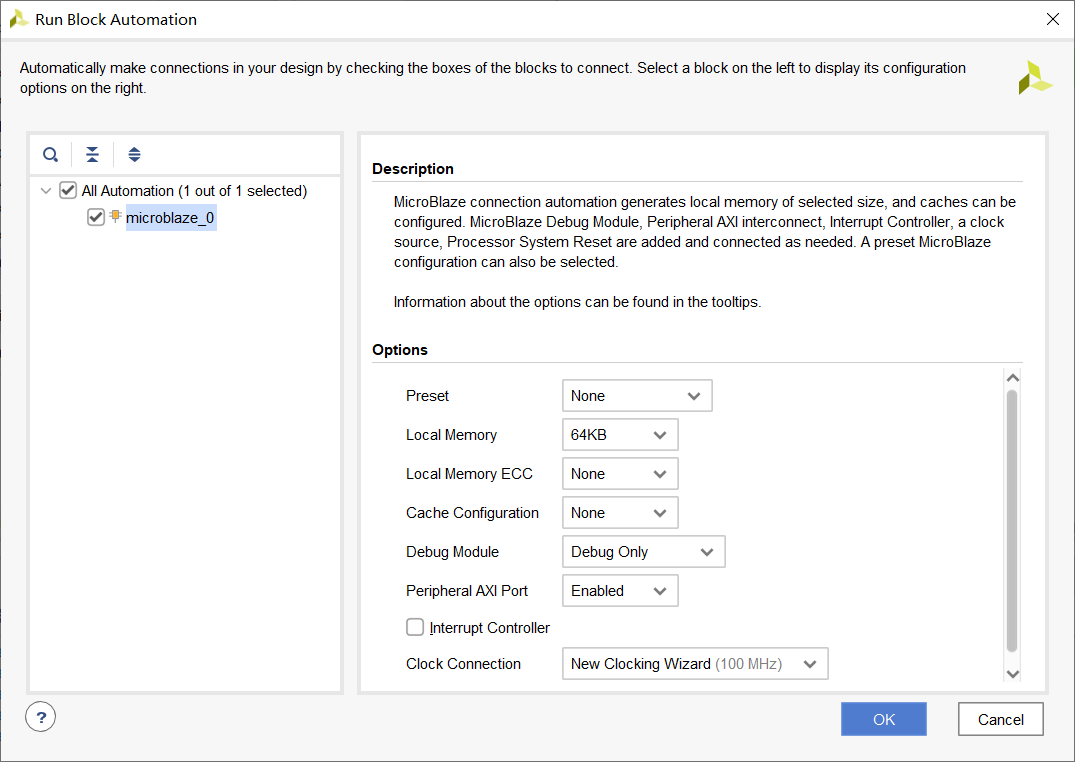Click the microblaze_0 block icon
Image resolution: width=1075 pixels, height=762 pixels.
coord(116,217)
